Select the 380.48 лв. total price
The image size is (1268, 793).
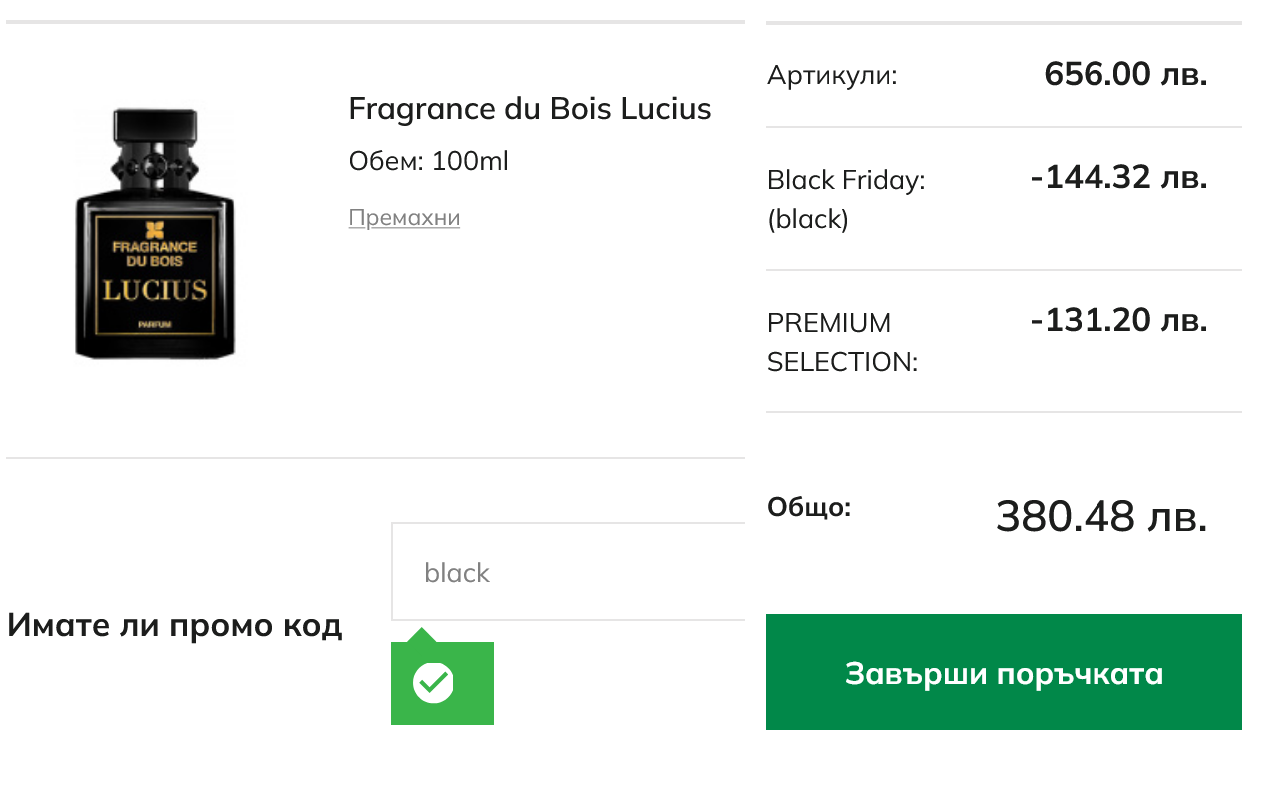pyautogui.click(x=1101, y=516)
